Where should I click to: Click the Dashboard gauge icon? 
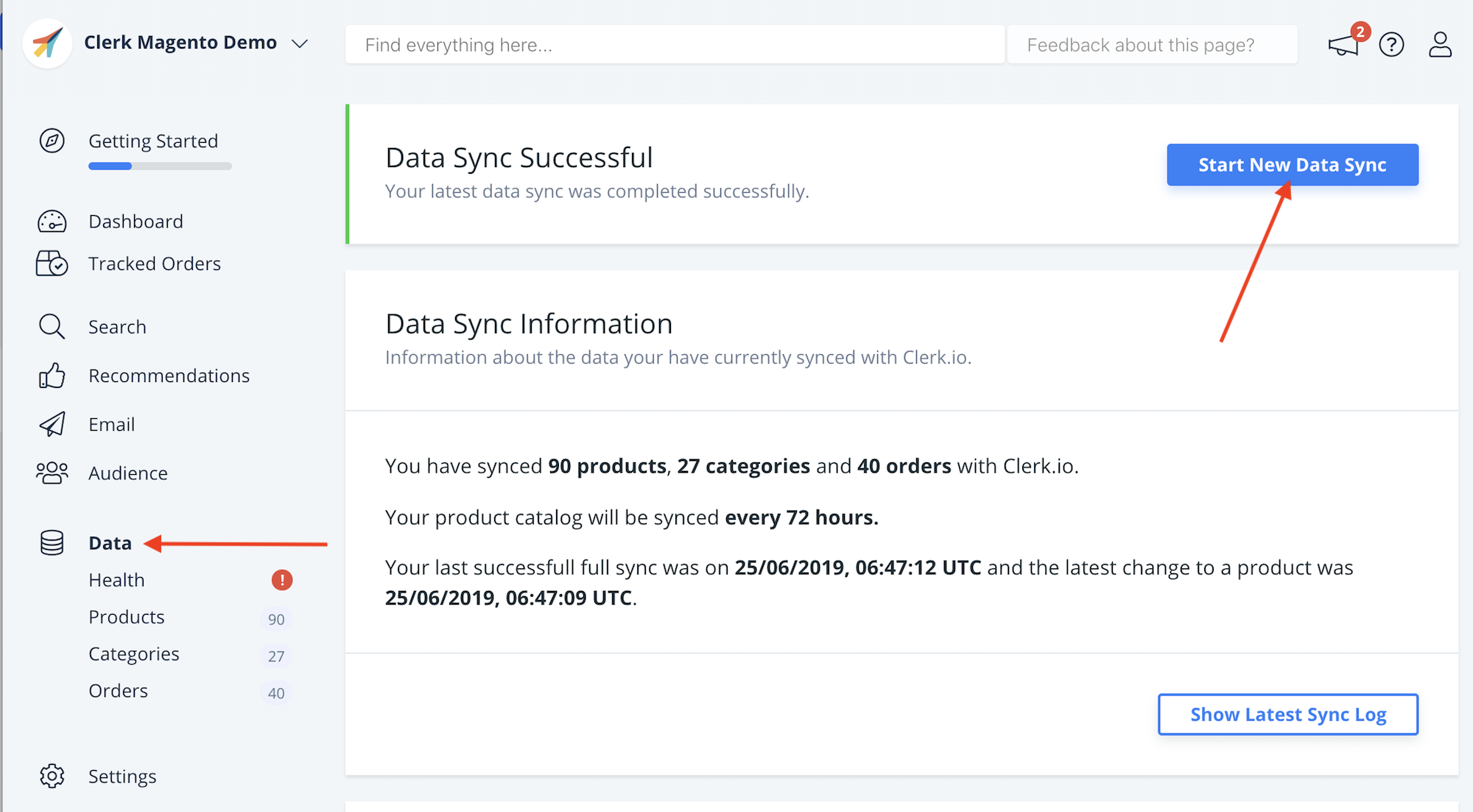(x=52, y=222)
